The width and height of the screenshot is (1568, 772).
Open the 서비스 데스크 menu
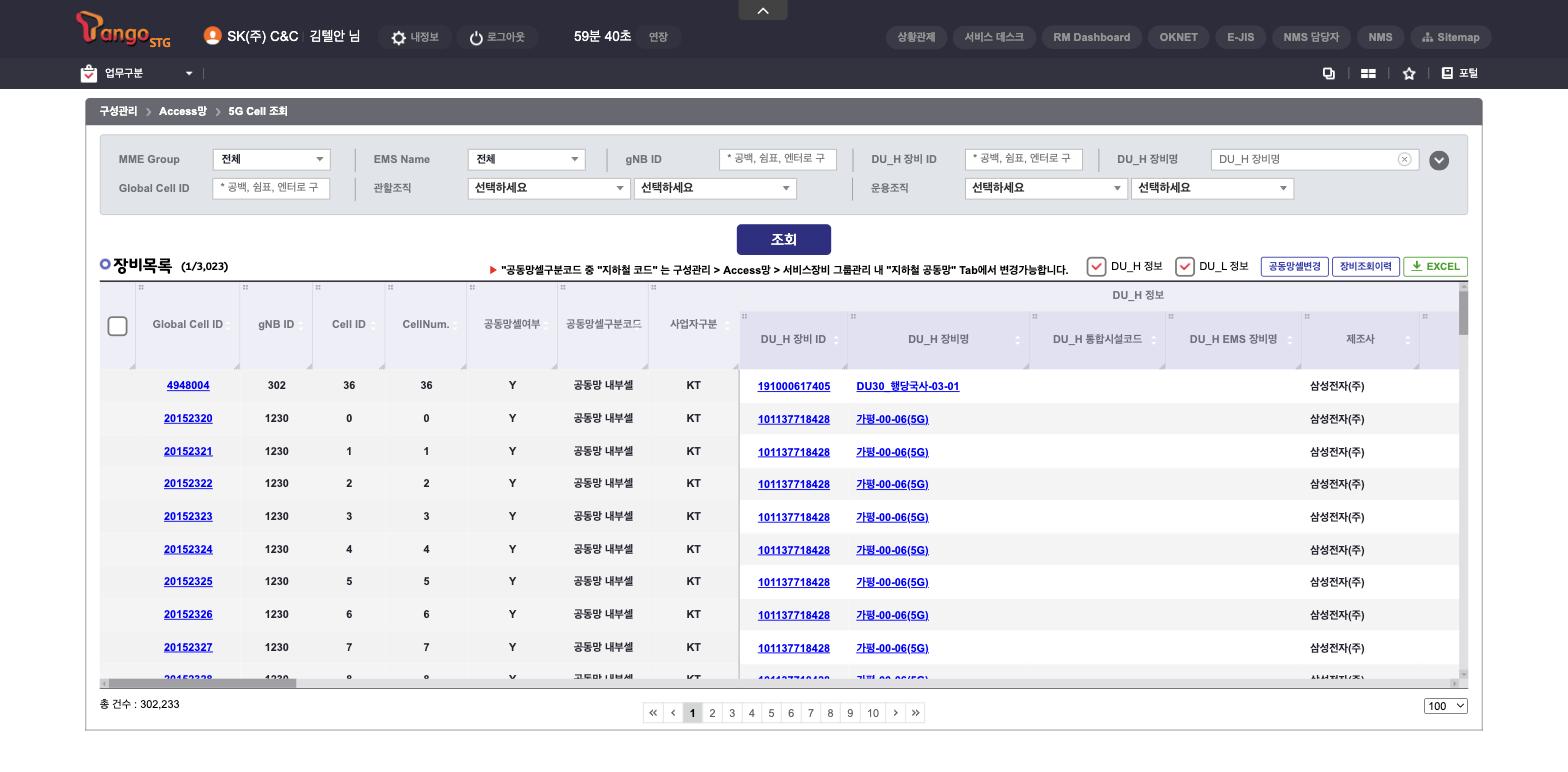(x=994, y=37)
